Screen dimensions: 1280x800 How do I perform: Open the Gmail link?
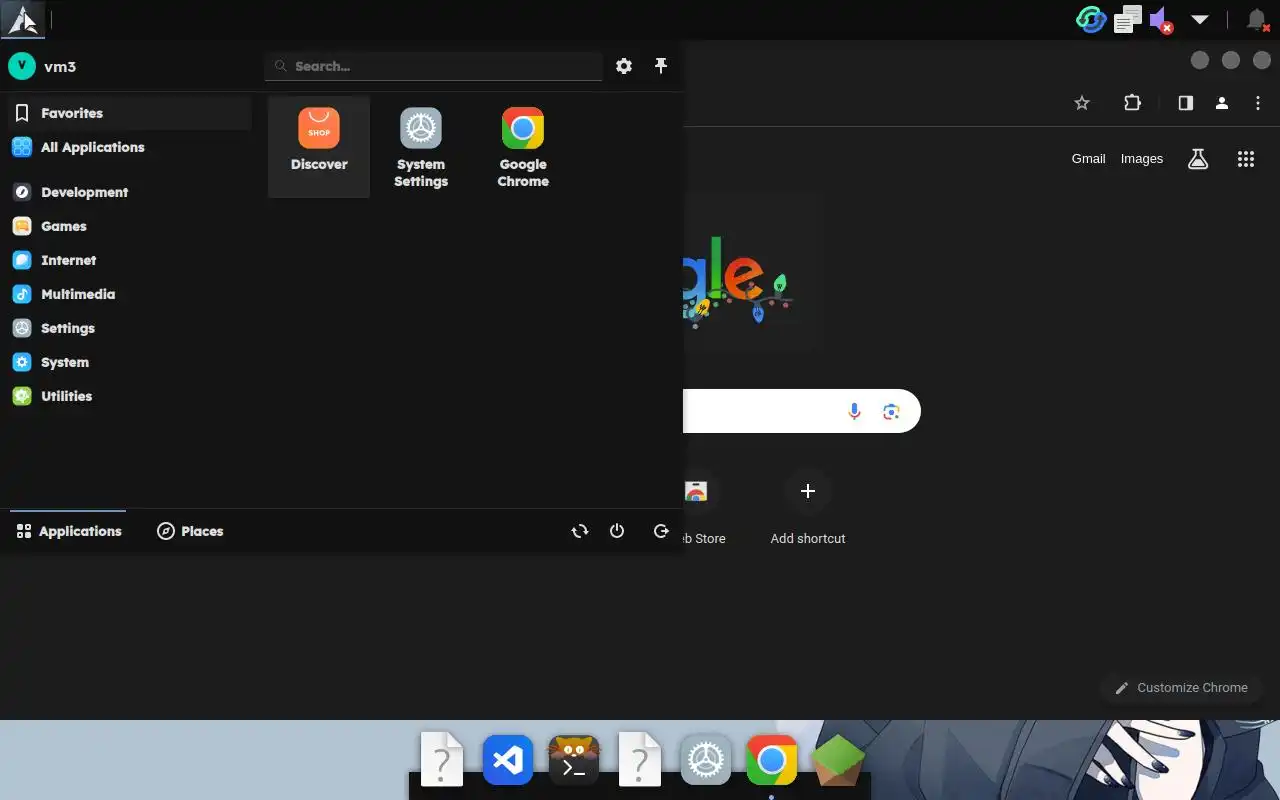1088,159
